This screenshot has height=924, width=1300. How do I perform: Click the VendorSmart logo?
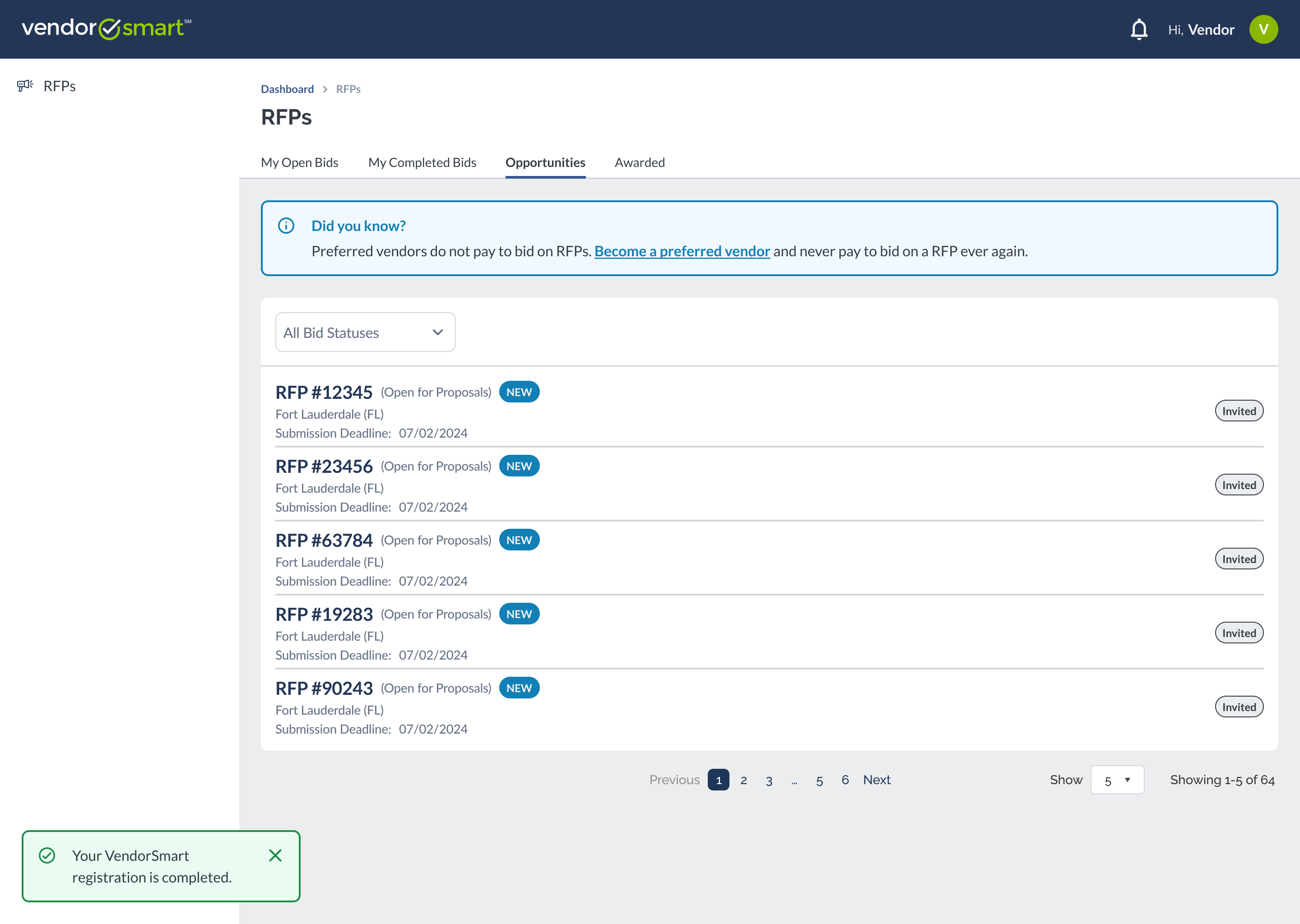(106, 28)
